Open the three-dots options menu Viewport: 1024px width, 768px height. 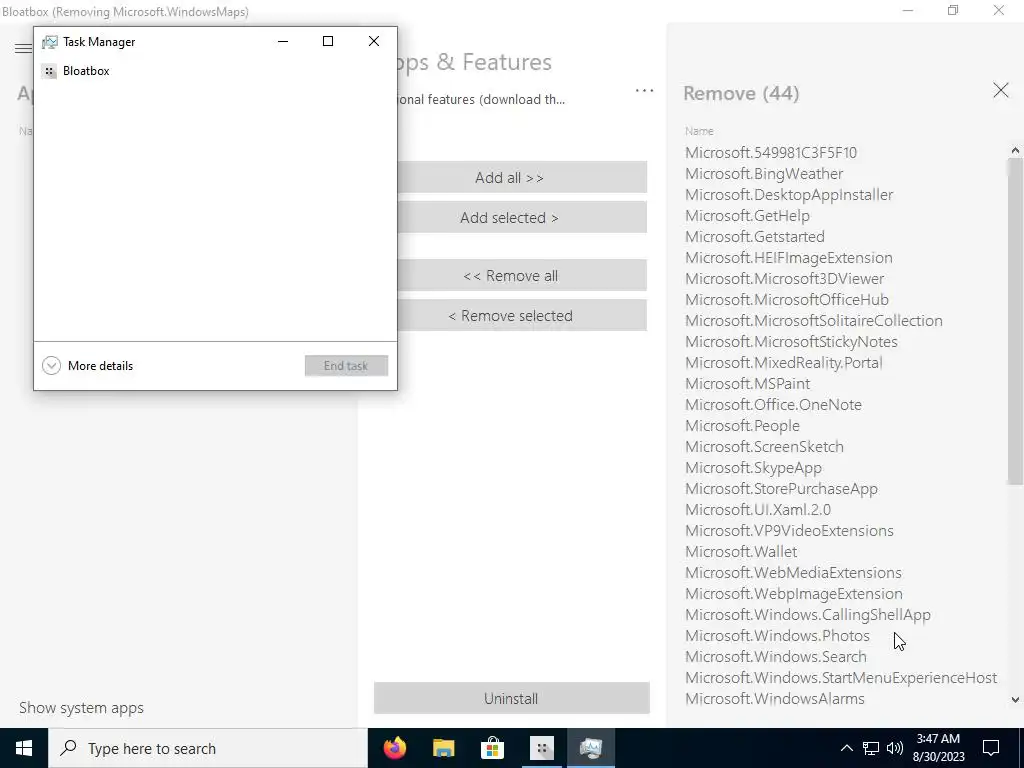pos(644,91)
